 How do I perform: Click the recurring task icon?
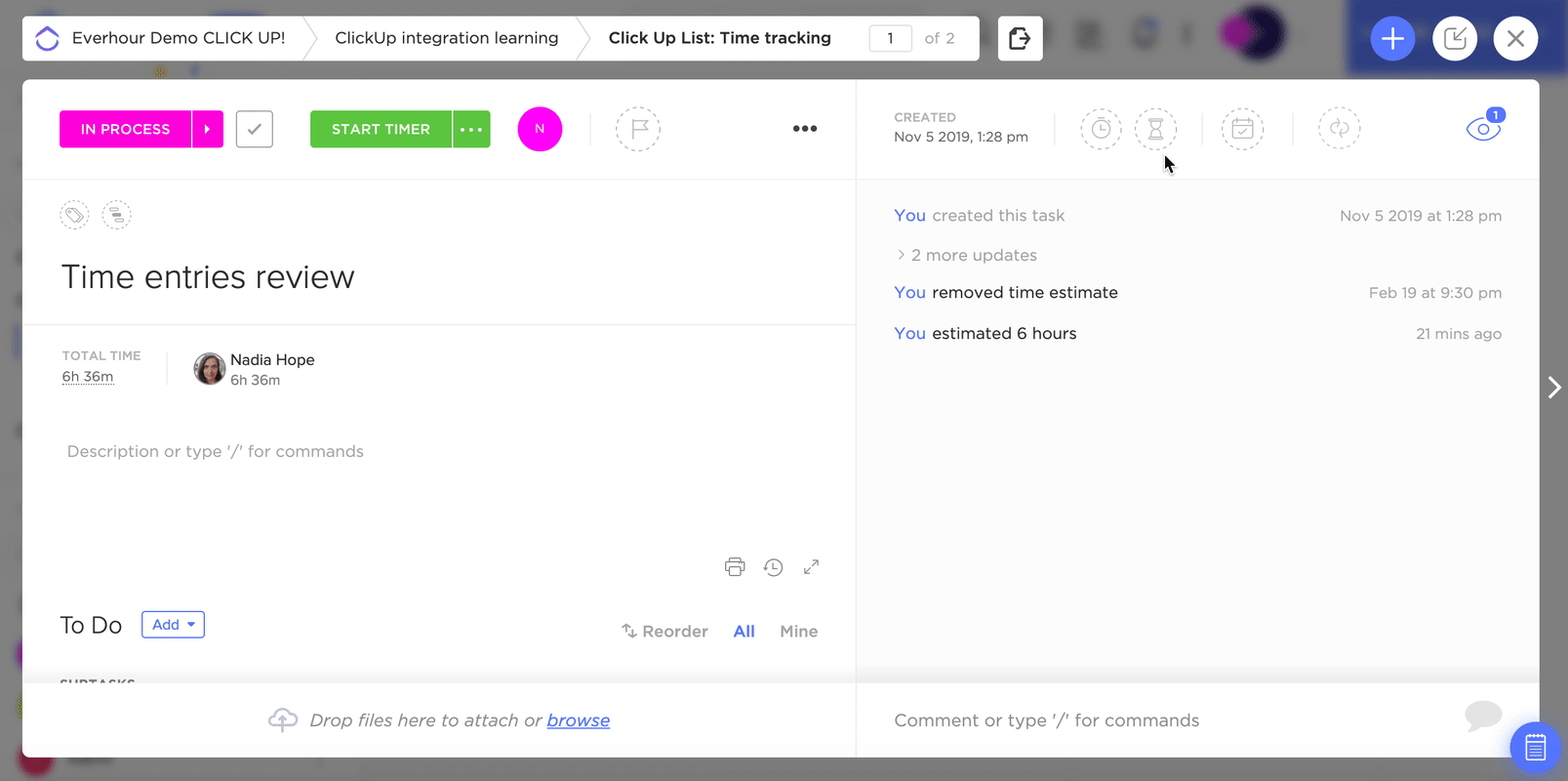point(1339,129)
